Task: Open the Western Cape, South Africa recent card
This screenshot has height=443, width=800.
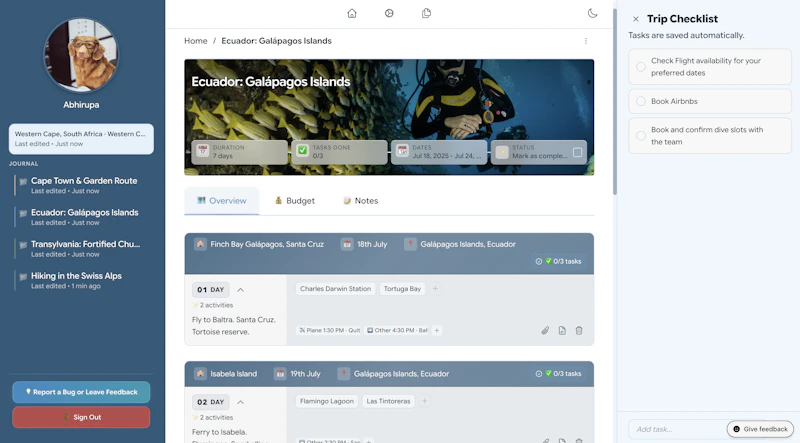Action: [x=81, y=139]
